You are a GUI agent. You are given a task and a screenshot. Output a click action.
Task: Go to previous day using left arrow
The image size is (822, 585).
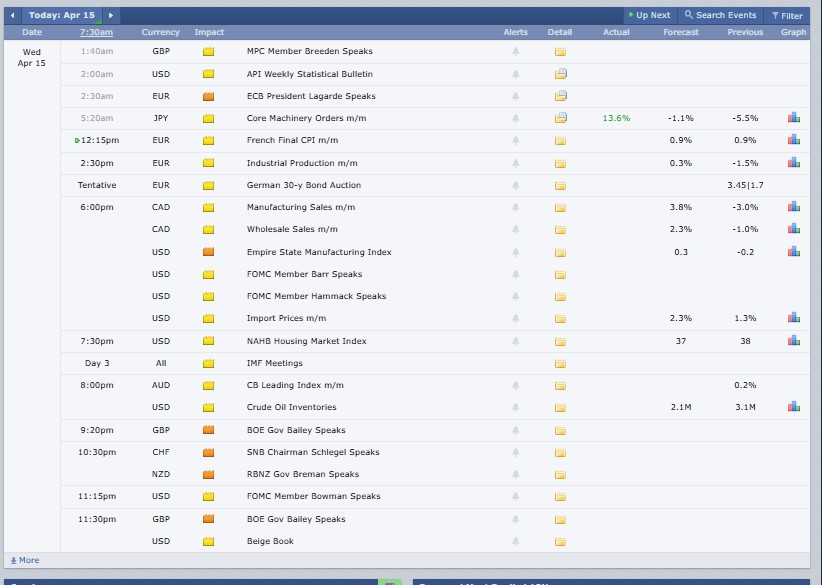point(13,16)
